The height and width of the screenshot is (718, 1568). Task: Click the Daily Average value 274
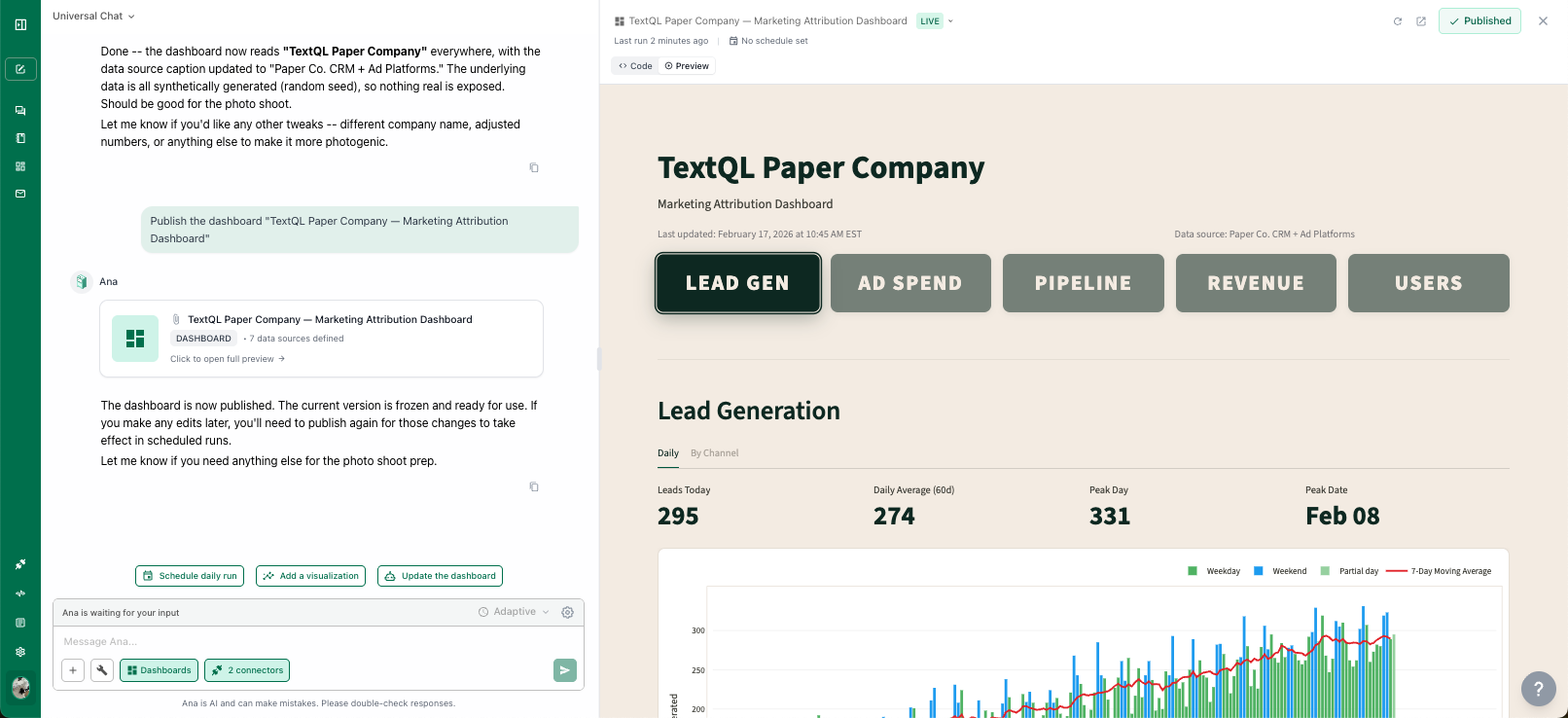pos(894,517)
